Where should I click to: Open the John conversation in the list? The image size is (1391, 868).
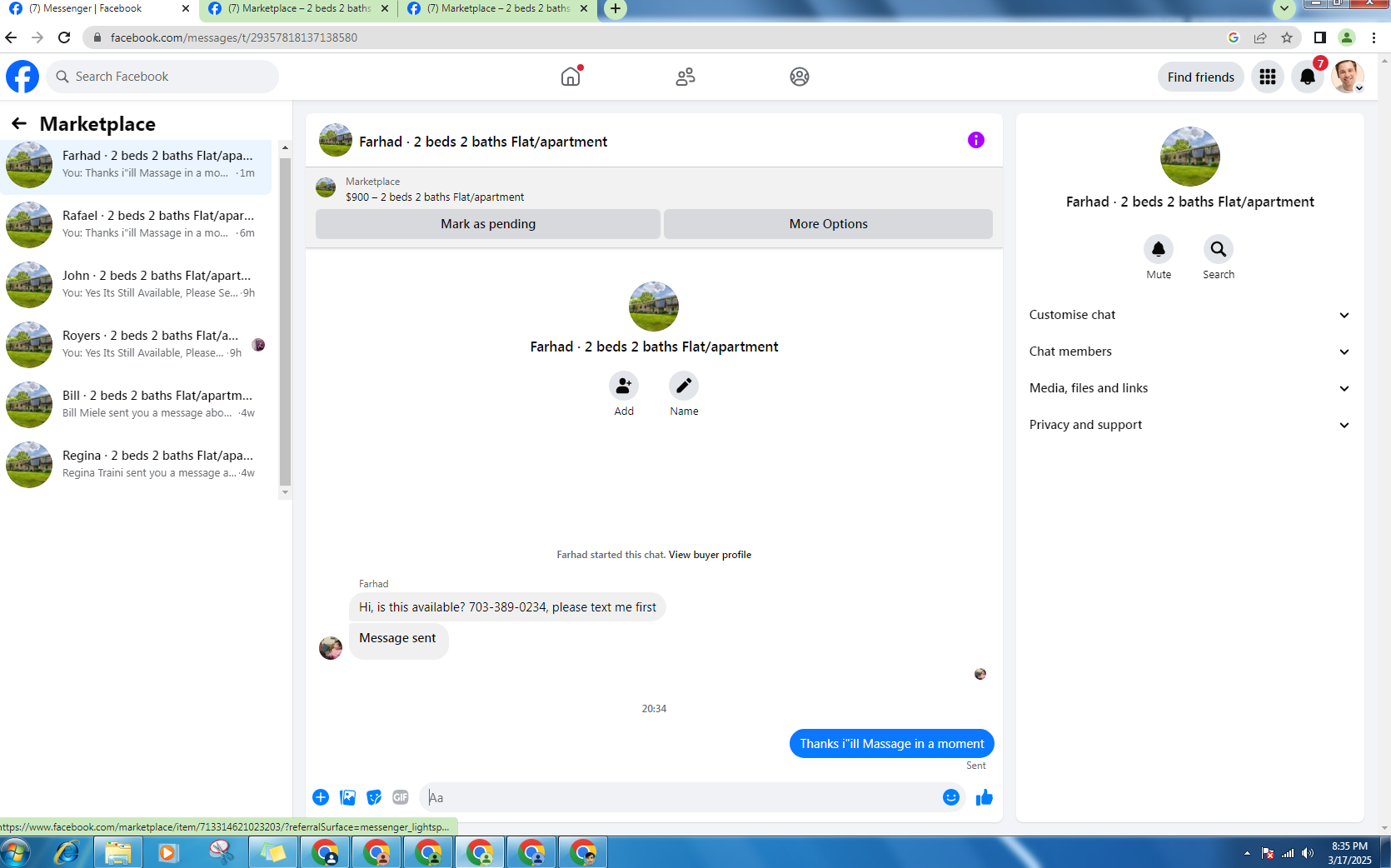137,285
